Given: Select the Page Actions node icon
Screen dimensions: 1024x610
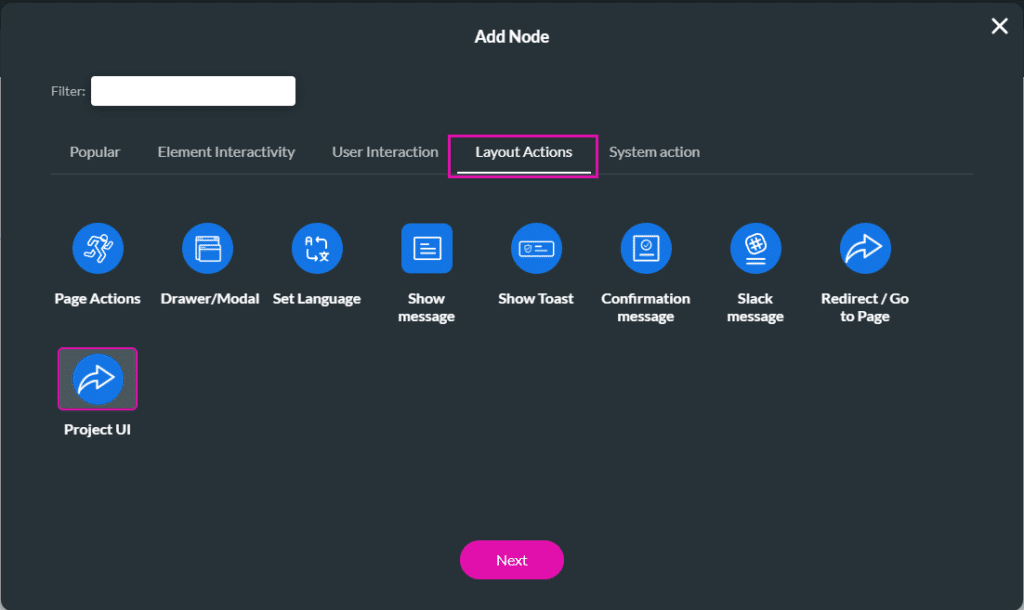Looking at the screenshot, I should [x=98, y=248].
